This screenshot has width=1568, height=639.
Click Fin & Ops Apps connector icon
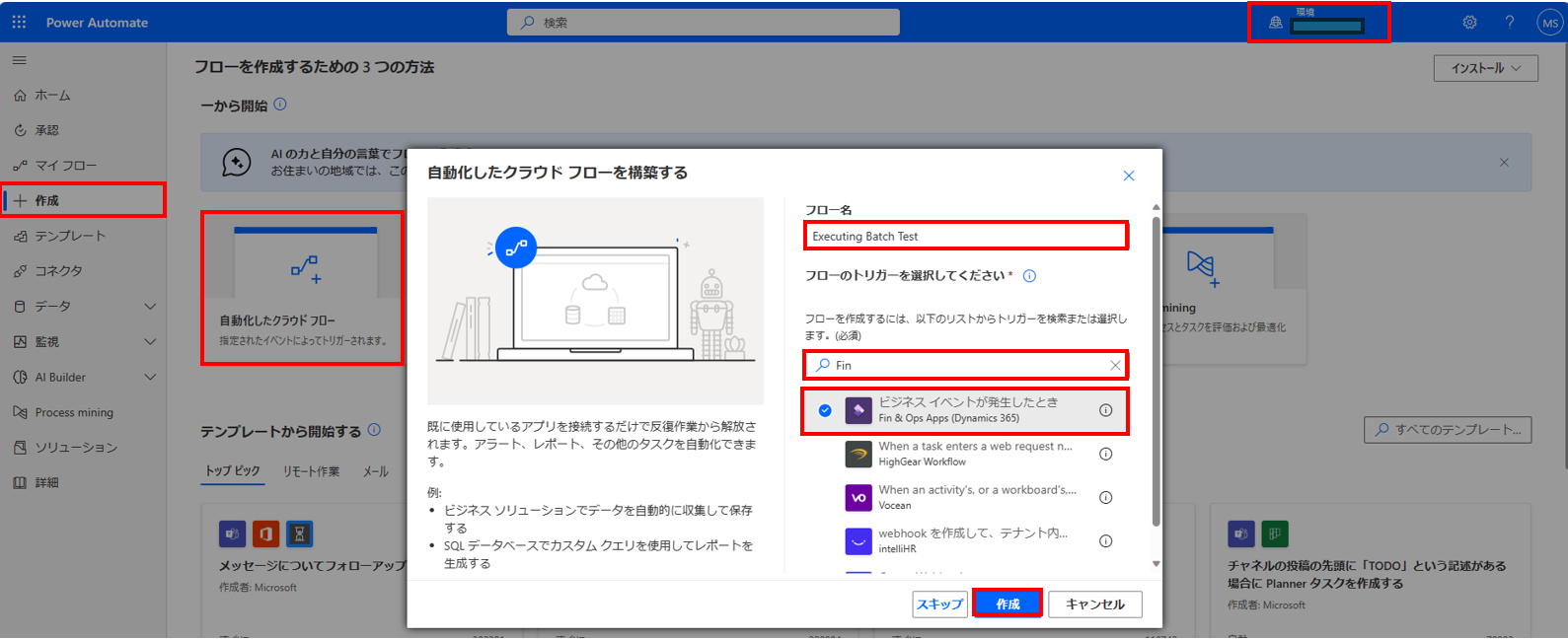click(x=859, y=410)
